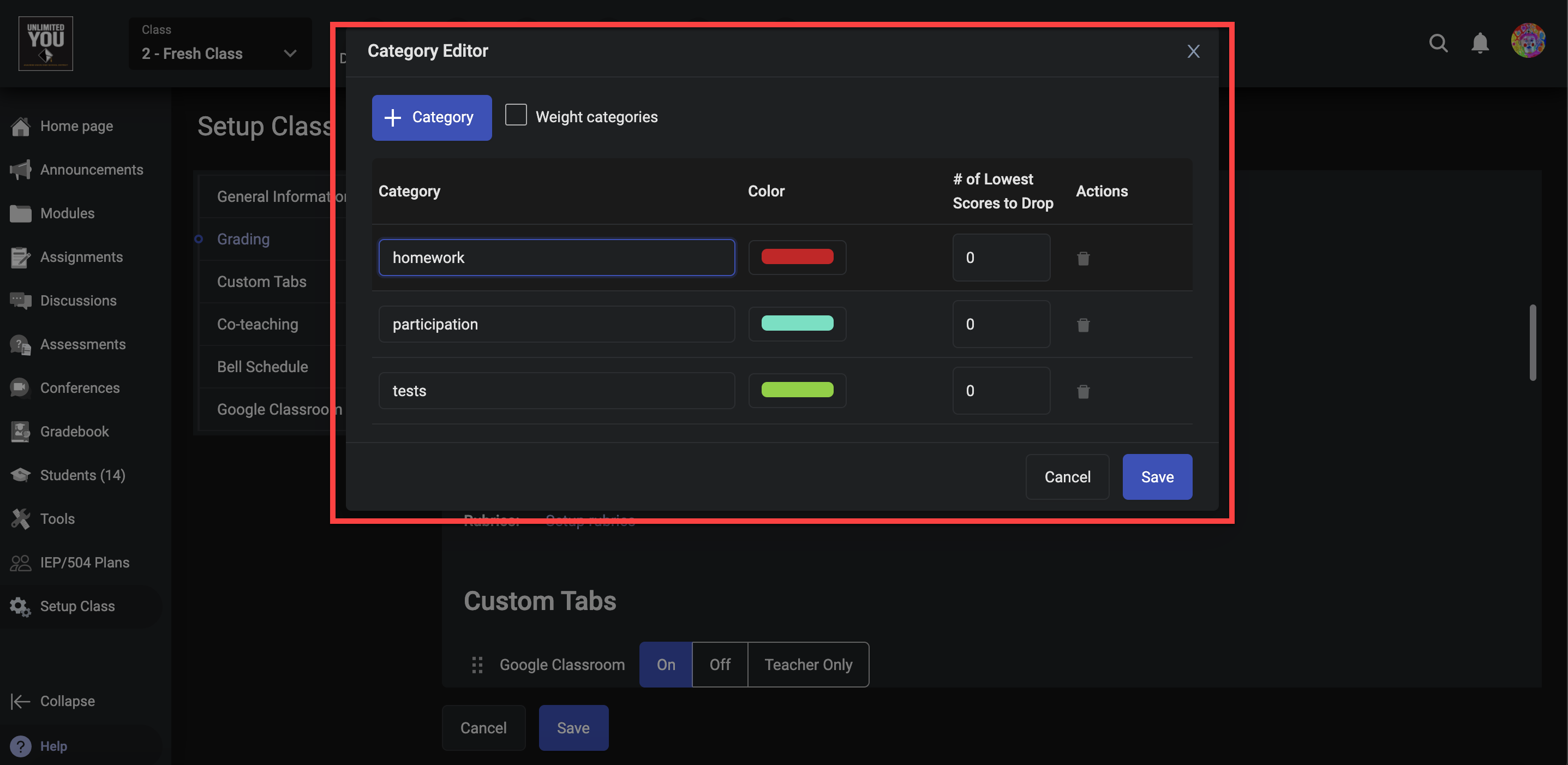This screenshot has width=1568, height=765.
Task: Open the user profile avatar
Action: [1527, 41]
